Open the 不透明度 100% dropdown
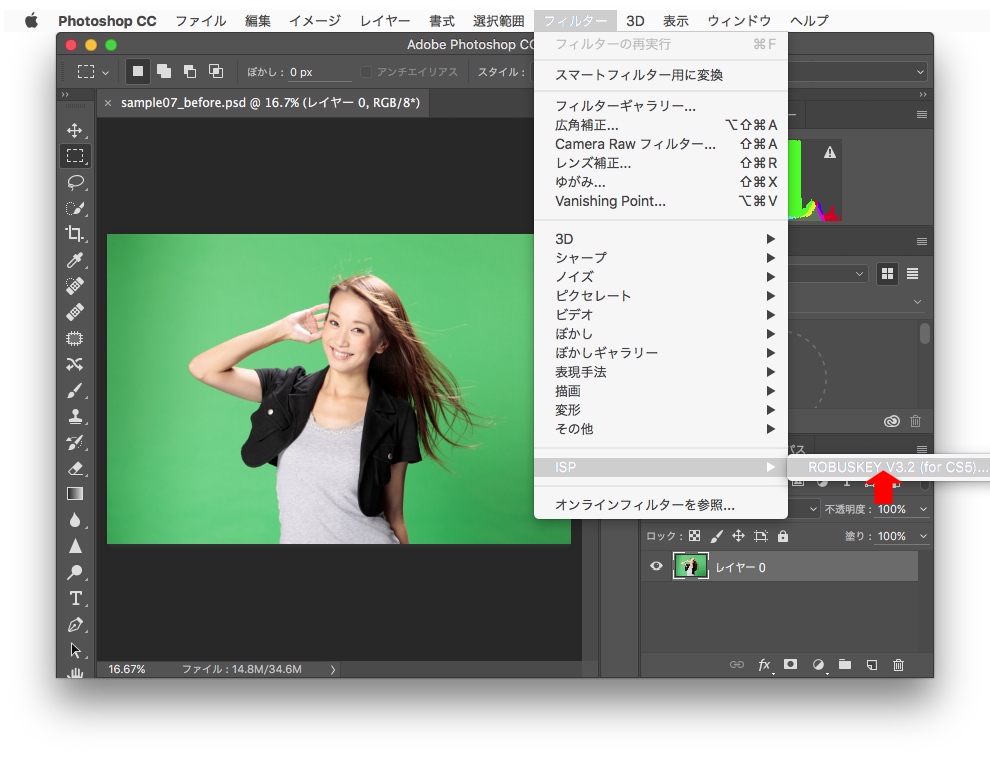Image resolution: width=990 pixels, height=758 pixels. point(923,509)
